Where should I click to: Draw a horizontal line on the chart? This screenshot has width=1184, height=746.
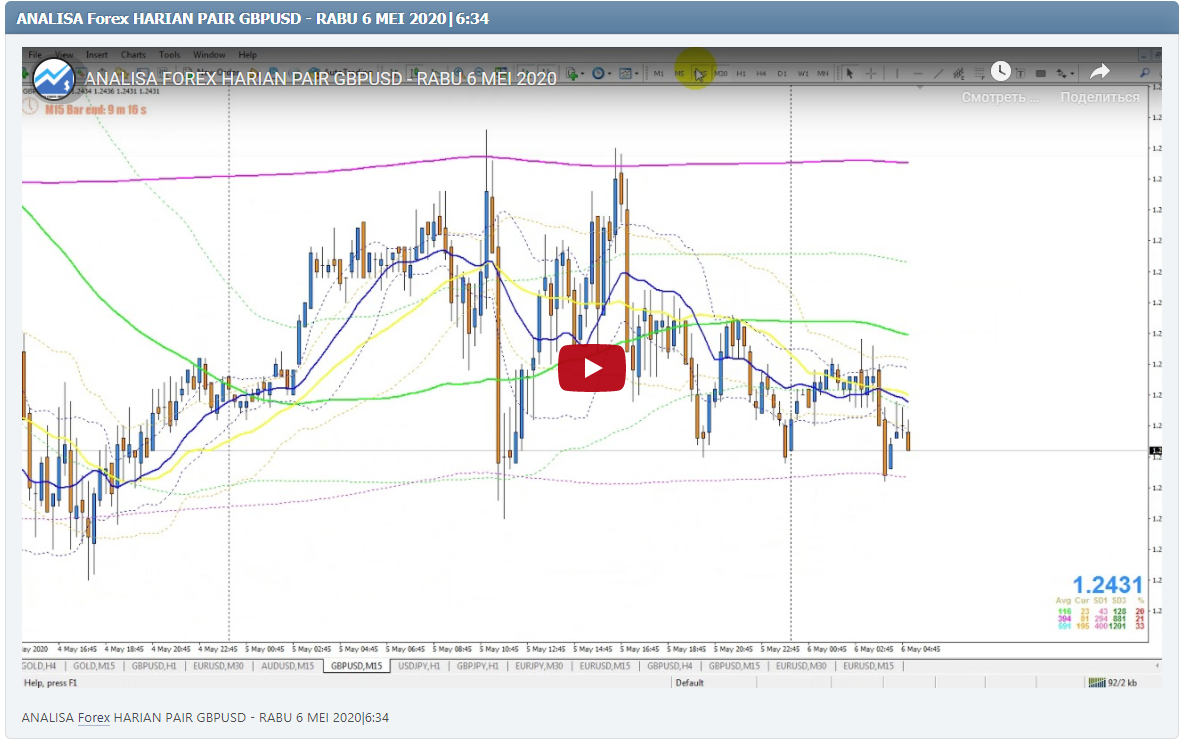click(x=917, y=73)
